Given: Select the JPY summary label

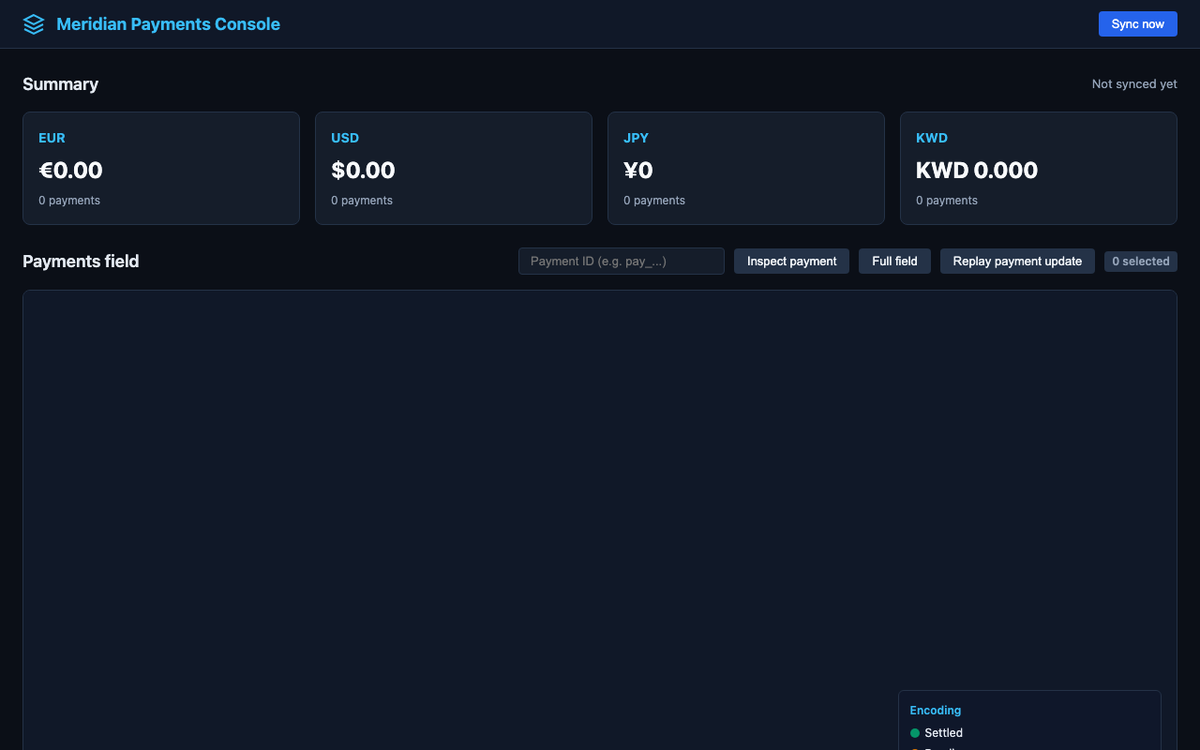Looking at the screenshot, I should pos(636,138).
